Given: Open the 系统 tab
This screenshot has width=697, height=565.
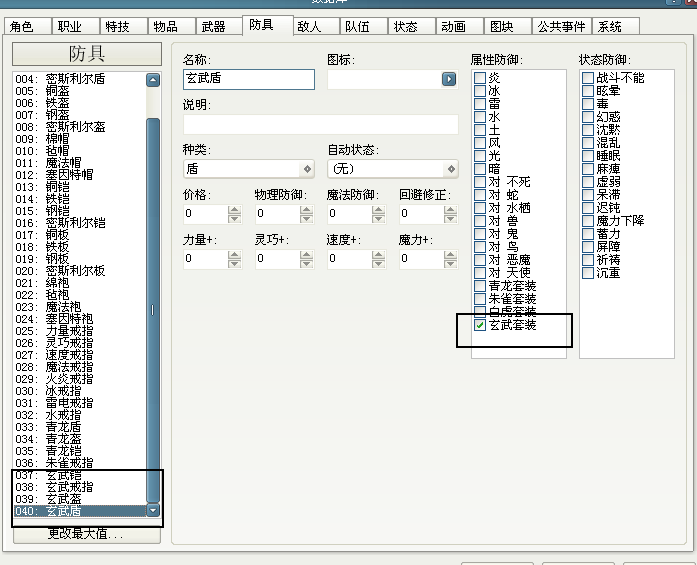Looking at the screenshot, I should [616, 26].
